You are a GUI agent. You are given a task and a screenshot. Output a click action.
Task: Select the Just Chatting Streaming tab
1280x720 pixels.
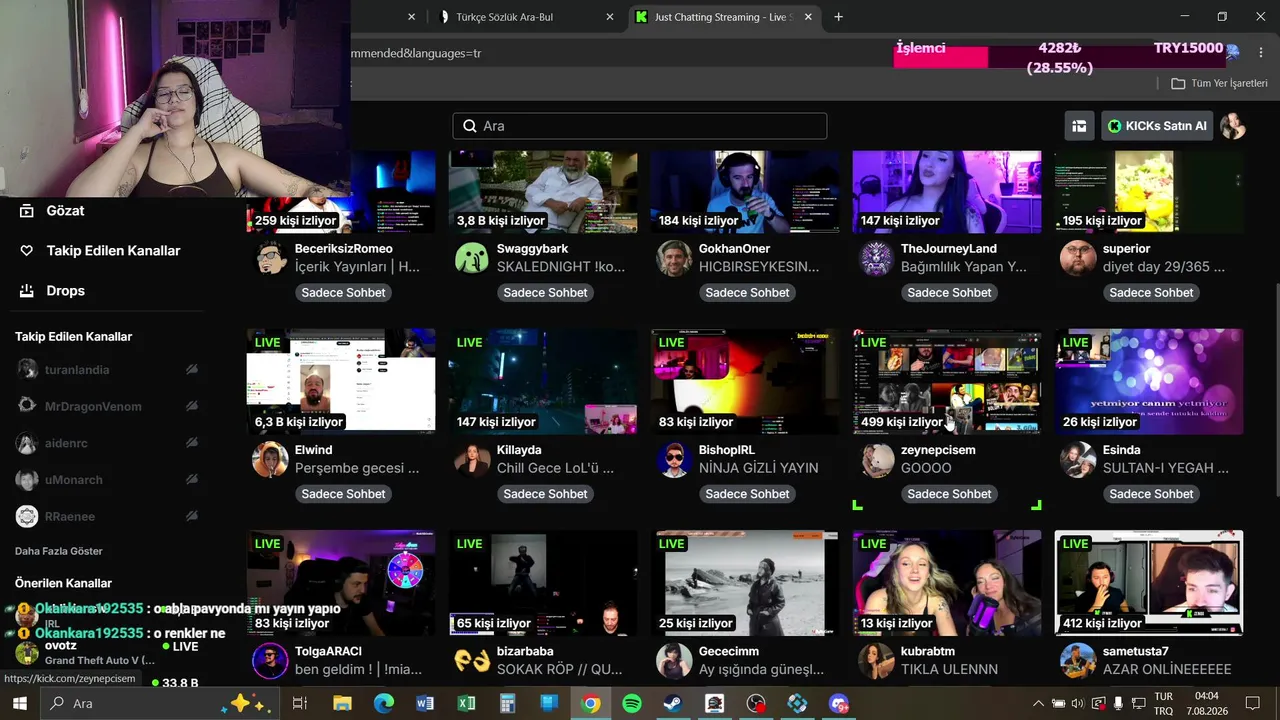click(x=725, y=17)
